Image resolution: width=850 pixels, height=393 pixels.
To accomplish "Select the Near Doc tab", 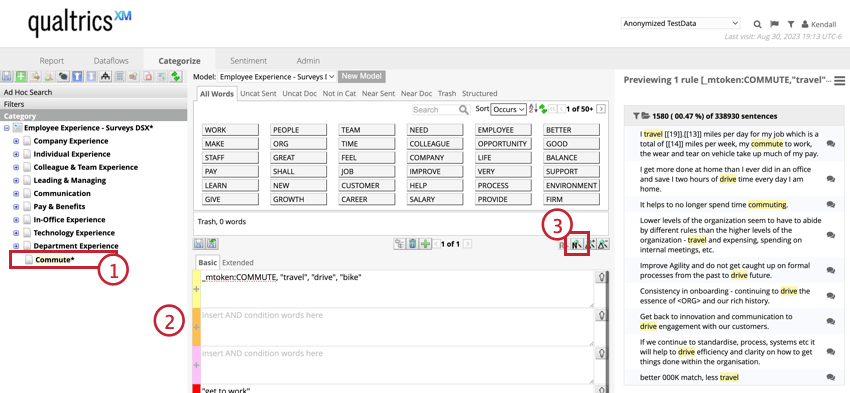I will pos(416,93).
